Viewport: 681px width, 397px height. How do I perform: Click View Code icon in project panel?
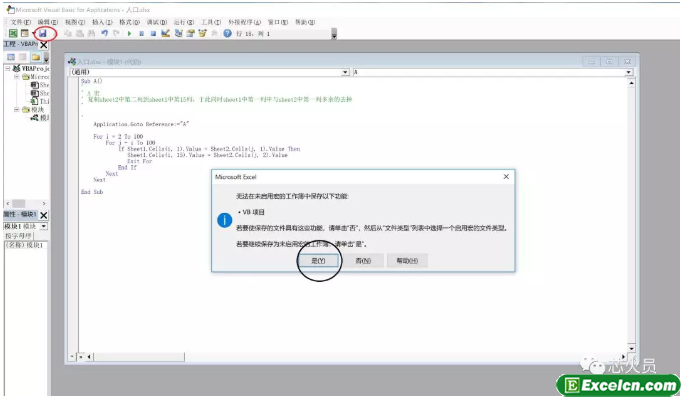click(x=11, y=57)
